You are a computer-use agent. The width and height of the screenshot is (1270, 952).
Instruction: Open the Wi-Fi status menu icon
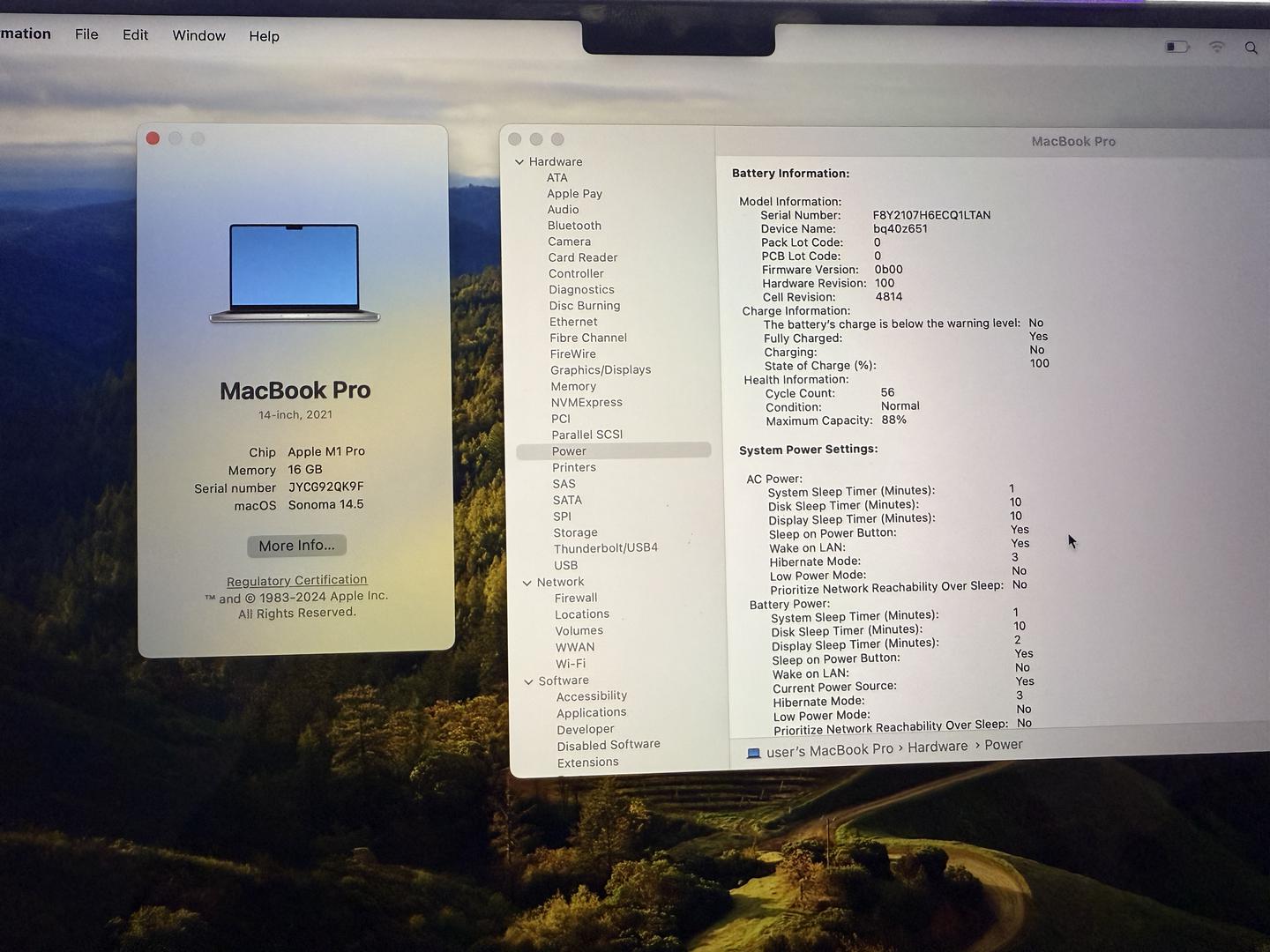[1217, 47]
